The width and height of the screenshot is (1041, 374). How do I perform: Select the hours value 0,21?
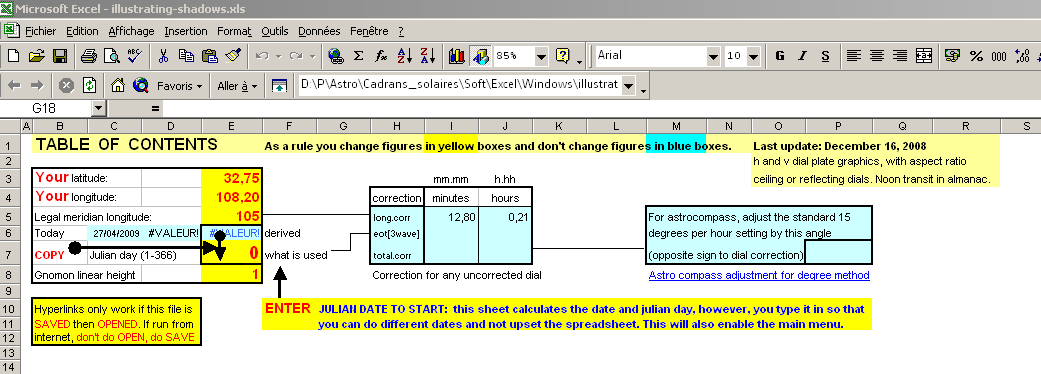(505, 217)
